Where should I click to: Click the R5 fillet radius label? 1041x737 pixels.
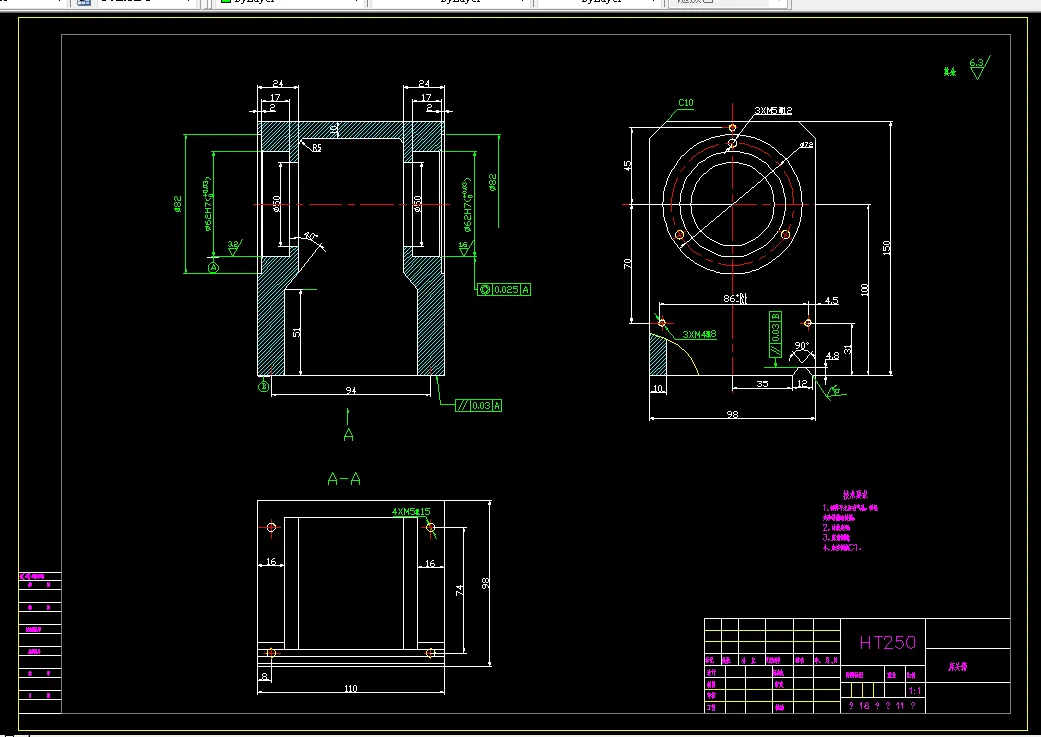pyautogui.click(x=316, y=147)
